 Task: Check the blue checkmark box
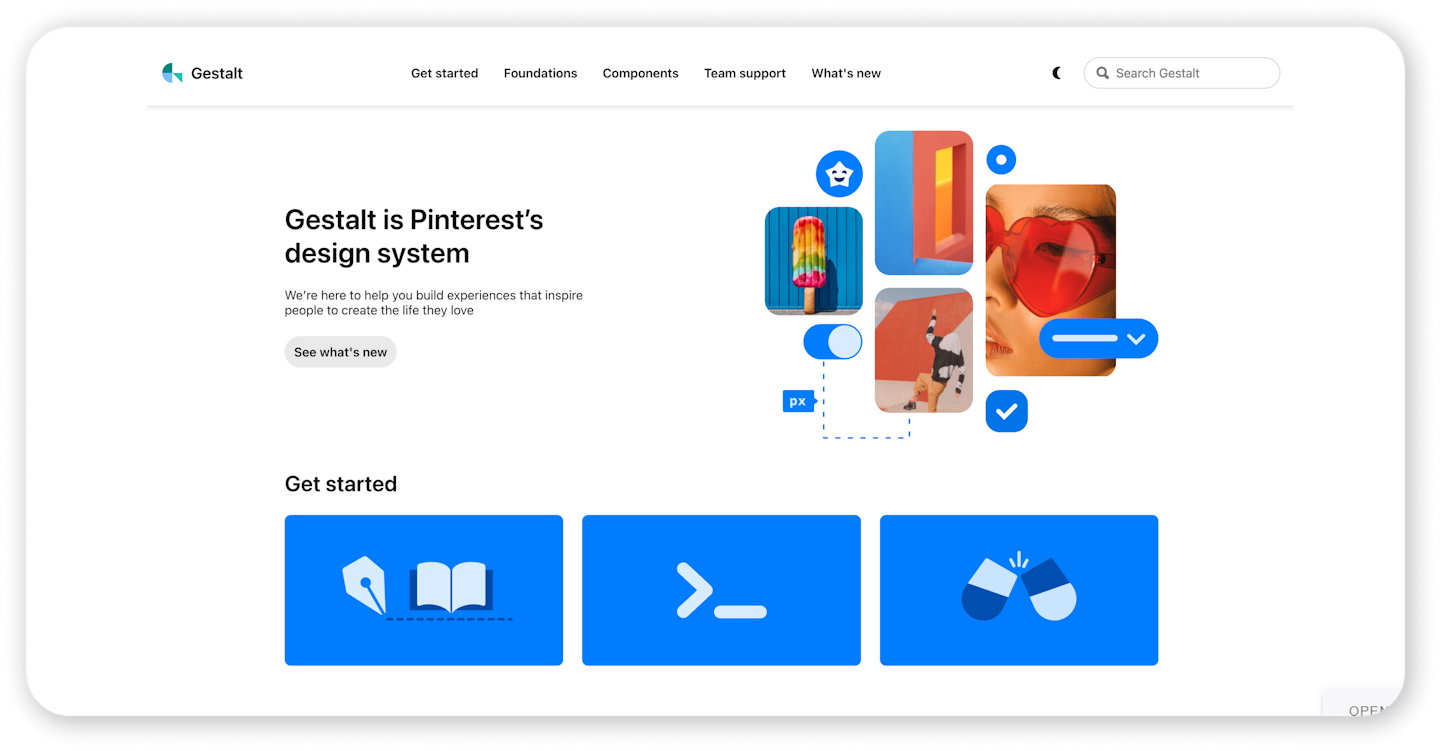tap(1006, 411)
